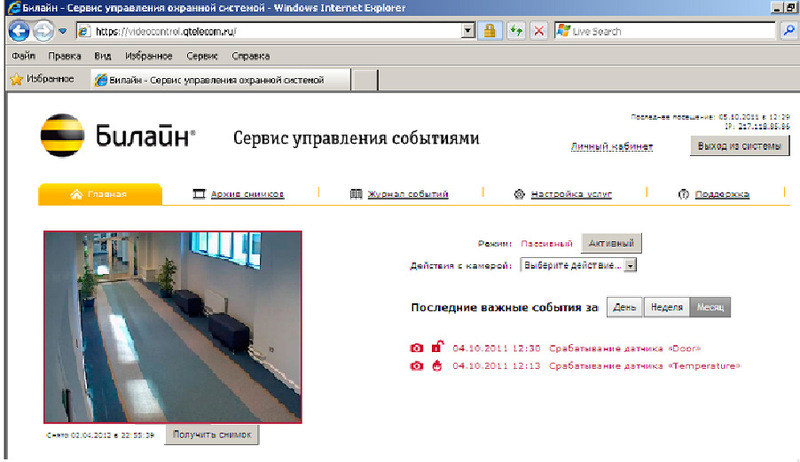
Task: Click the Refresh page icon
Action: pyautogui.click(x=516, y=32)
